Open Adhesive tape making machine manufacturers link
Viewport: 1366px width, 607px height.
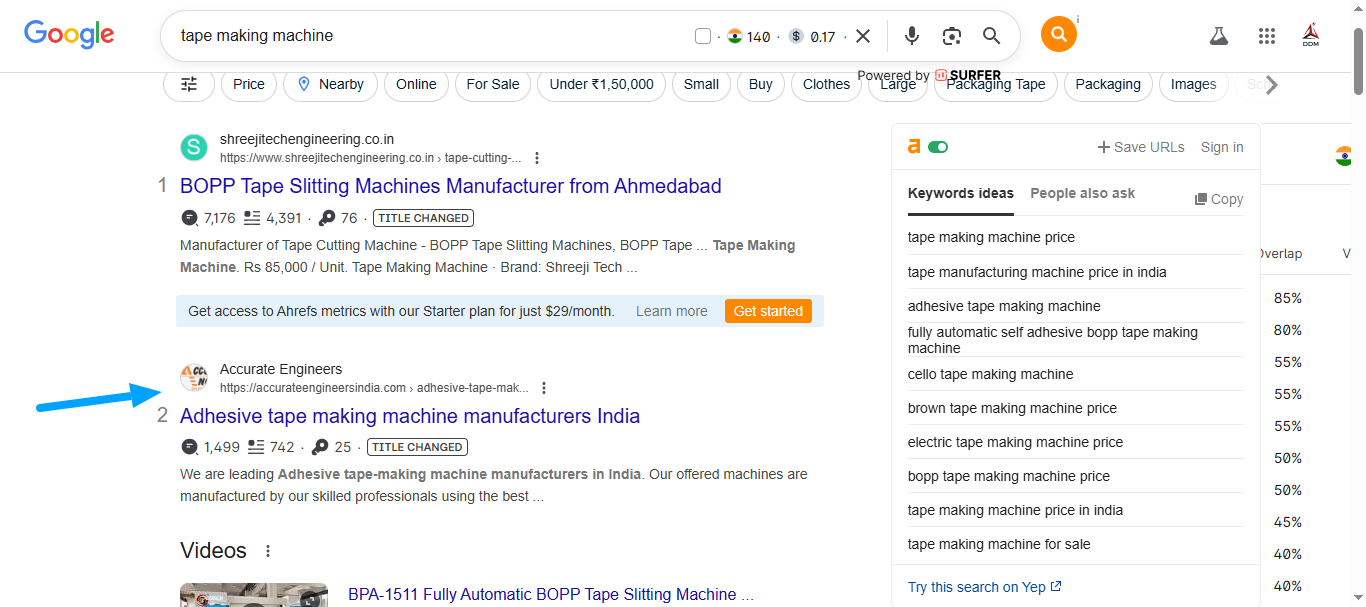pyautogui.click(x=409, y=416)
